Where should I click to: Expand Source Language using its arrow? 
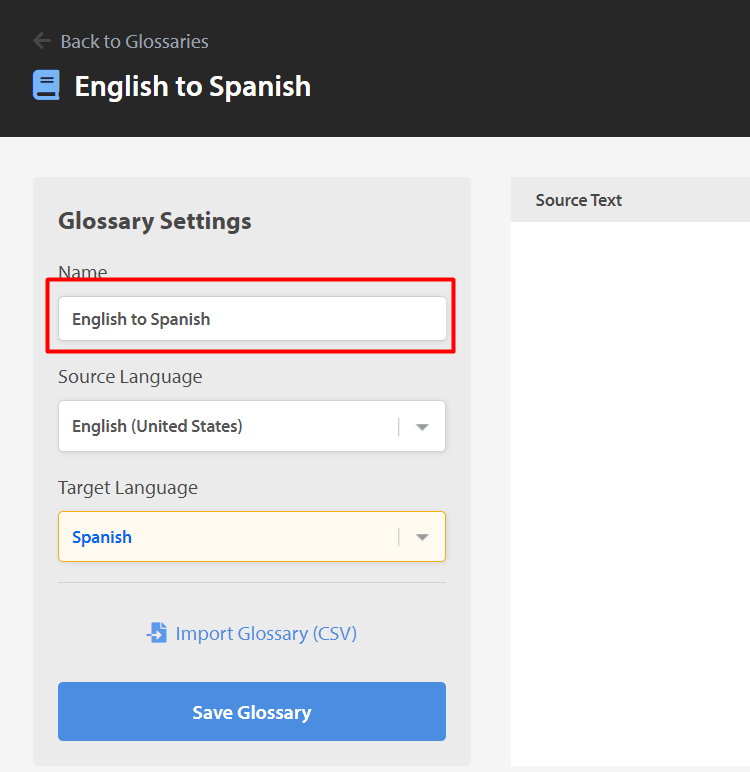[422, 427]
